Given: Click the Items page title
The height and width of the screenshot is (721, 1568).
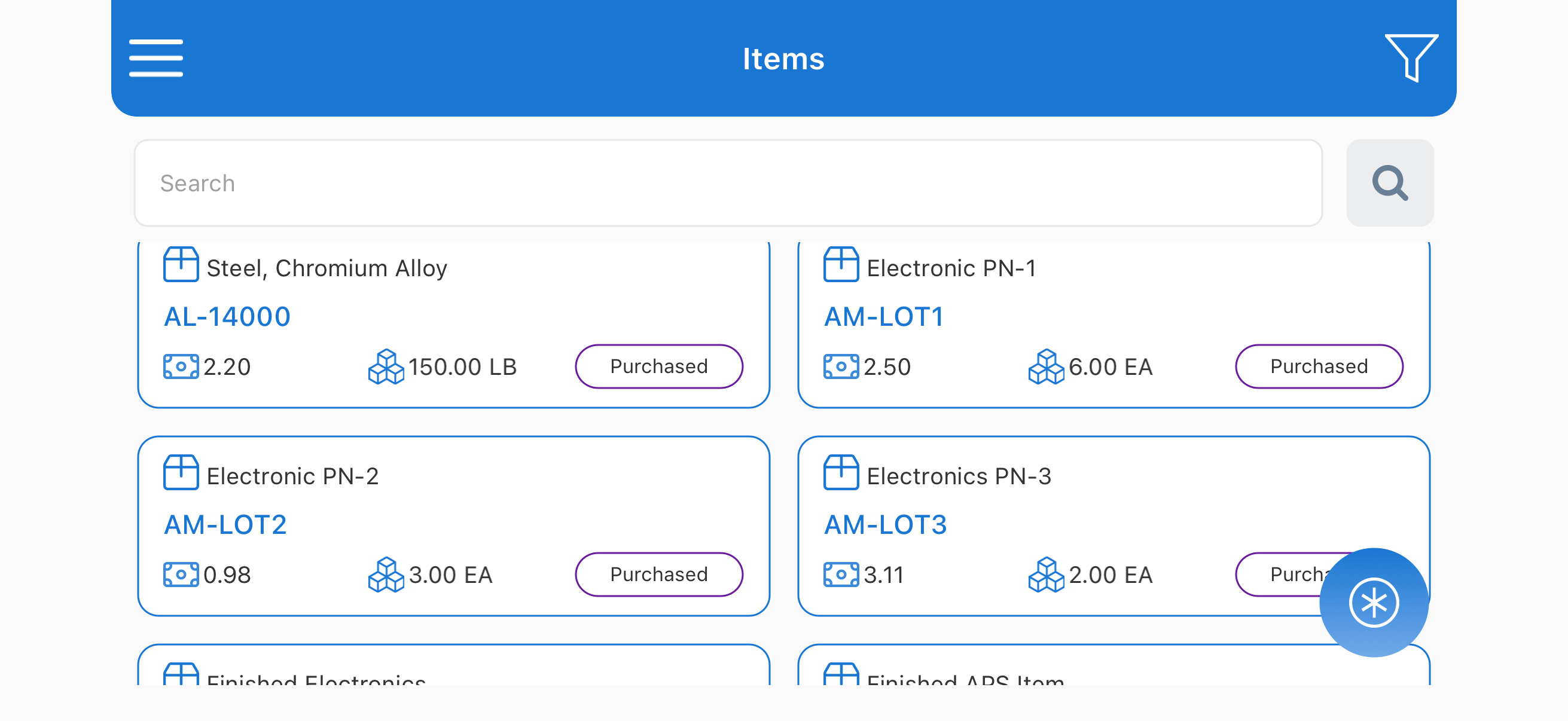Looking at the screenshot, I should coord(783,59).
